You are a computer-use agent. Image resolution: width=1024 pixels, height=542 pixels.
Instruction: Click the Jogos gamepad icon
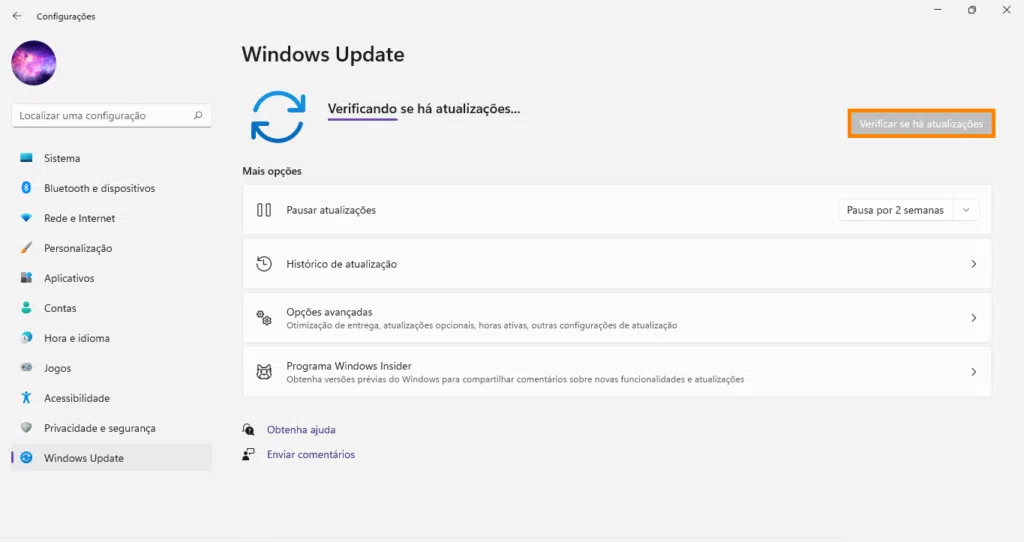[26, 368]
